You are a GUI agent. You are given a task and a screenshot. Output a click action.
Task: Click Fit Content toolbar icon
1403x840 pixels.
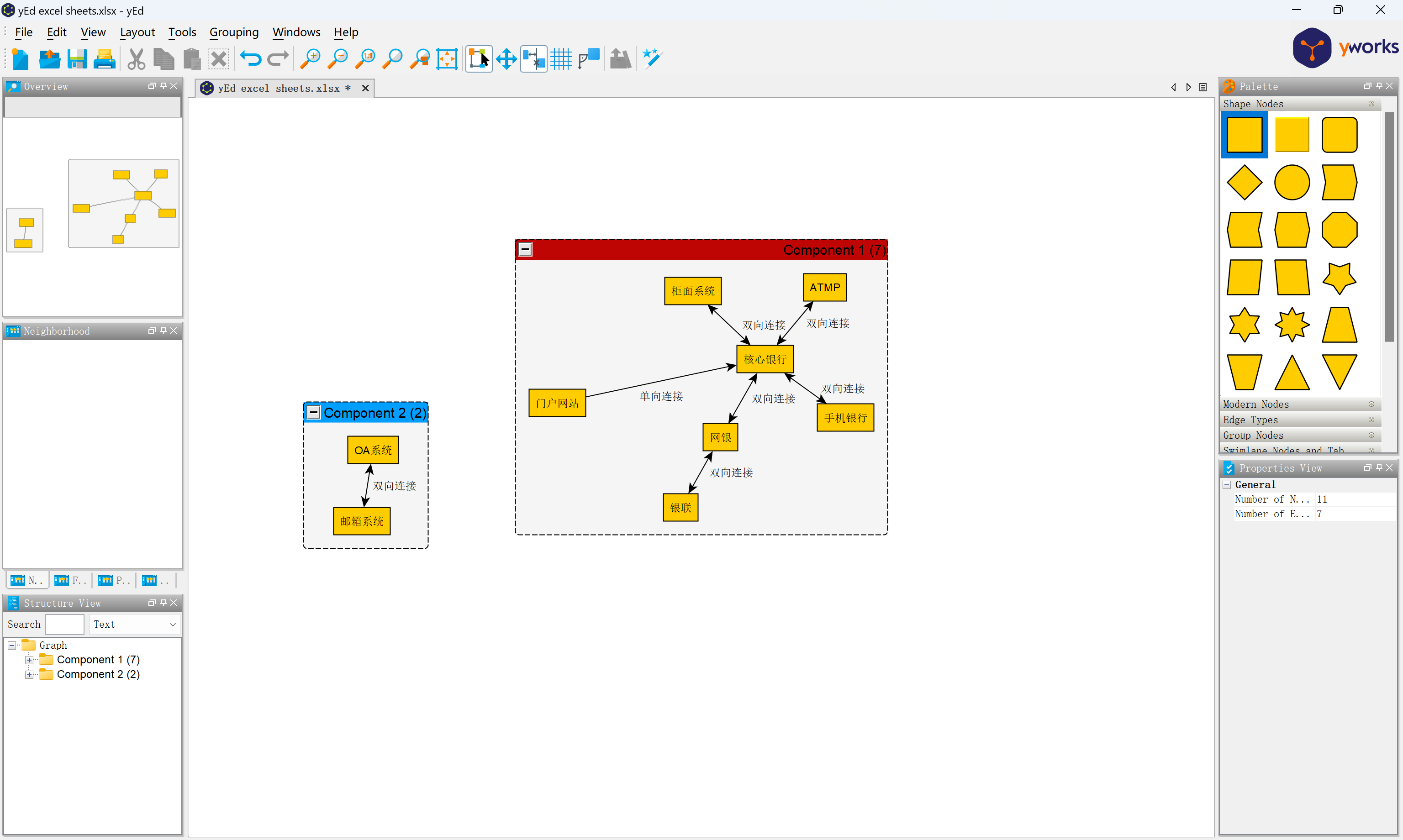pyautogui.click(x=447, y=59)
